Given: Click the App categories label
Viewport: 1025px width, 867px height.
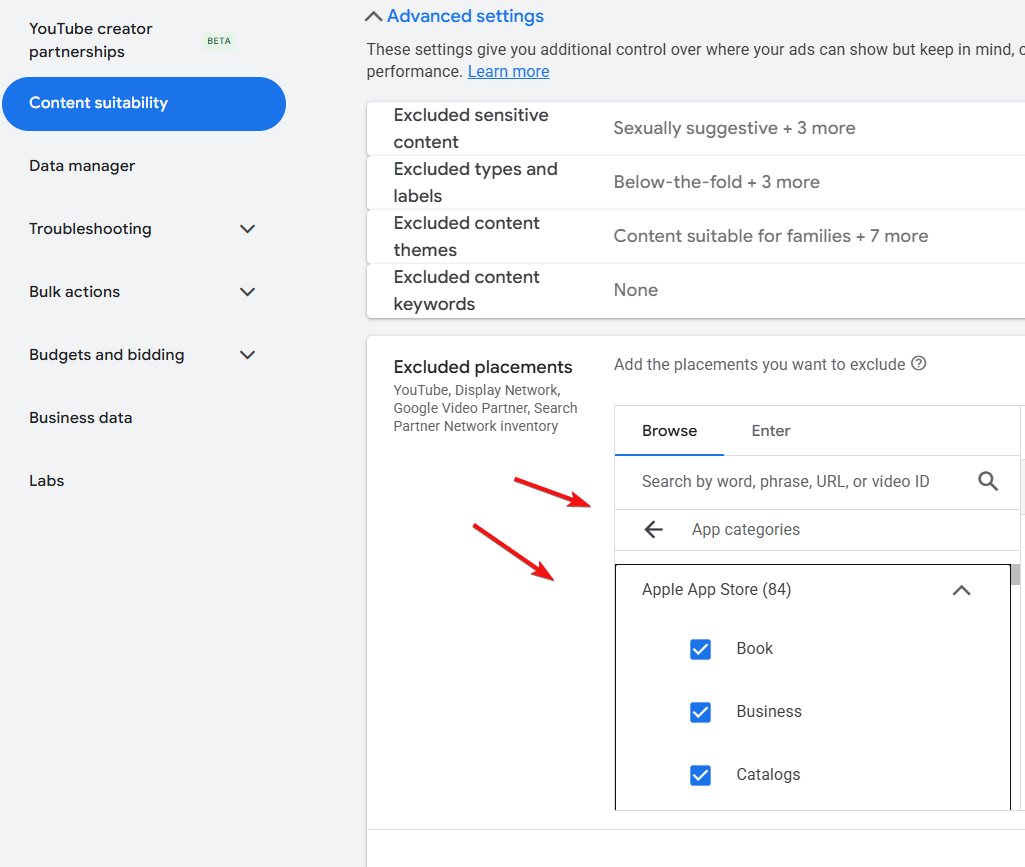Looking at the screenshot, I should tap(746, 530).
